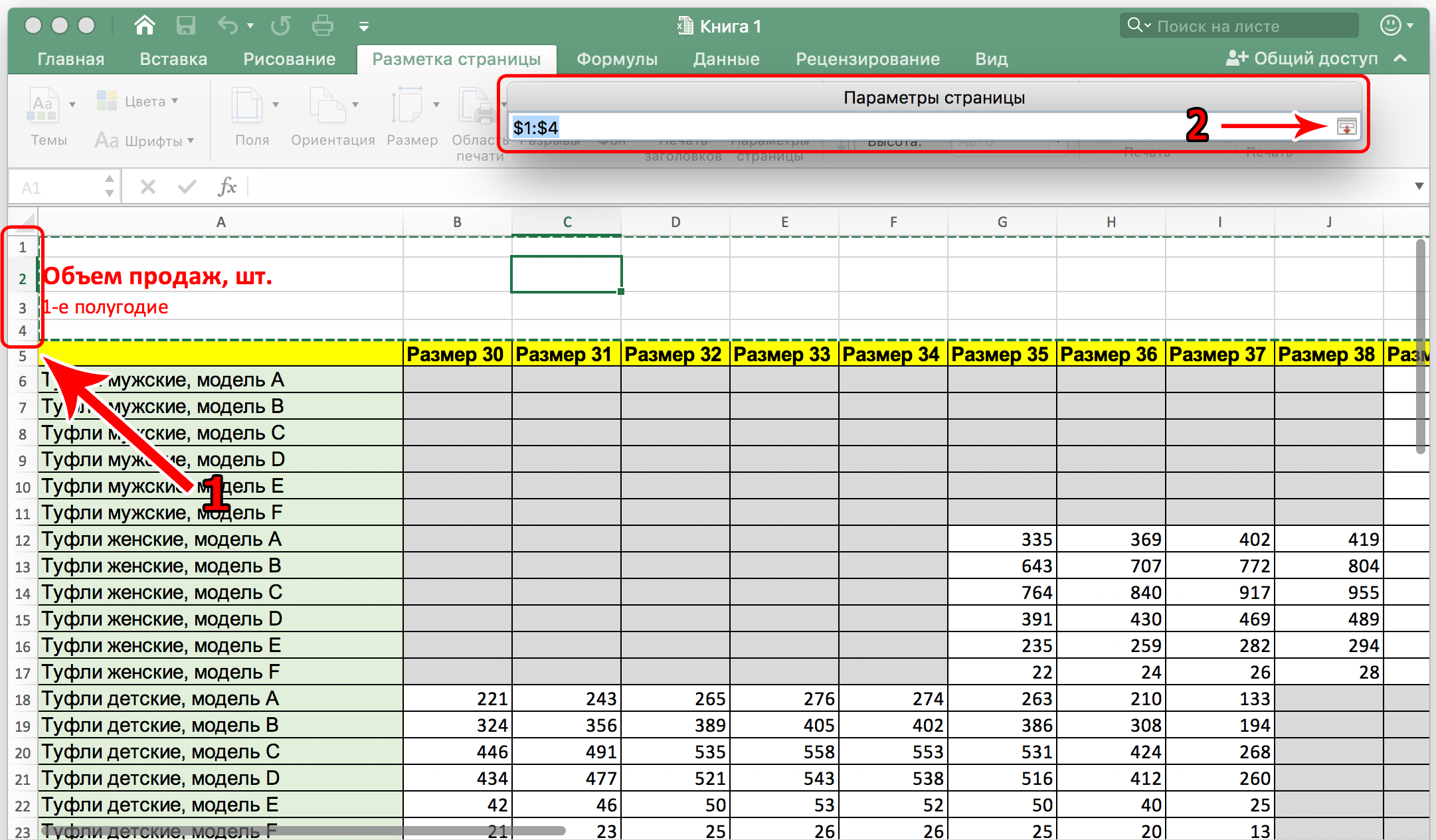Click the Undo arrow icon
Image resolution: width=1436 pixels, height=840 pixels.
[x=227, y=26]
